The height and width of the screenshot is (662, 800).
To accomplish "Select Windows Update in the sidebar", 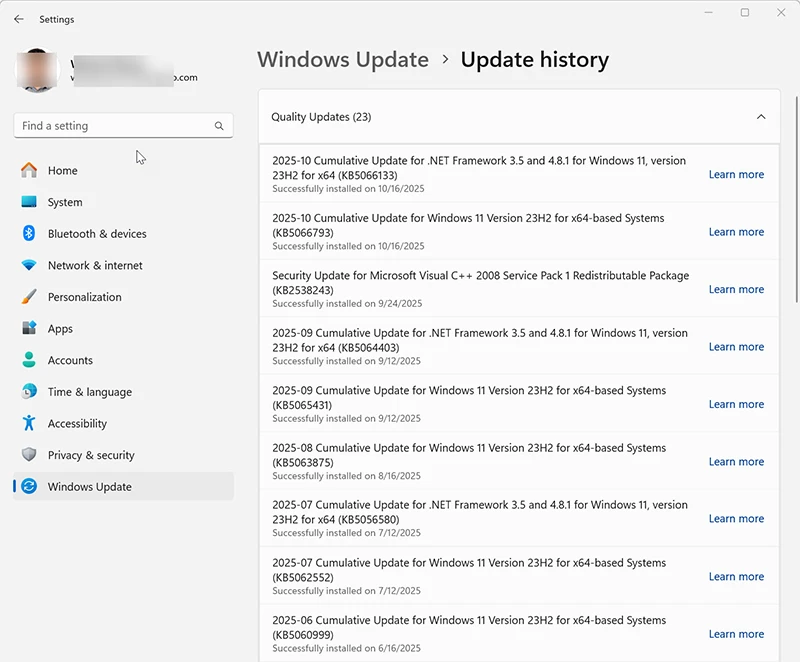I will click(90, 487).
